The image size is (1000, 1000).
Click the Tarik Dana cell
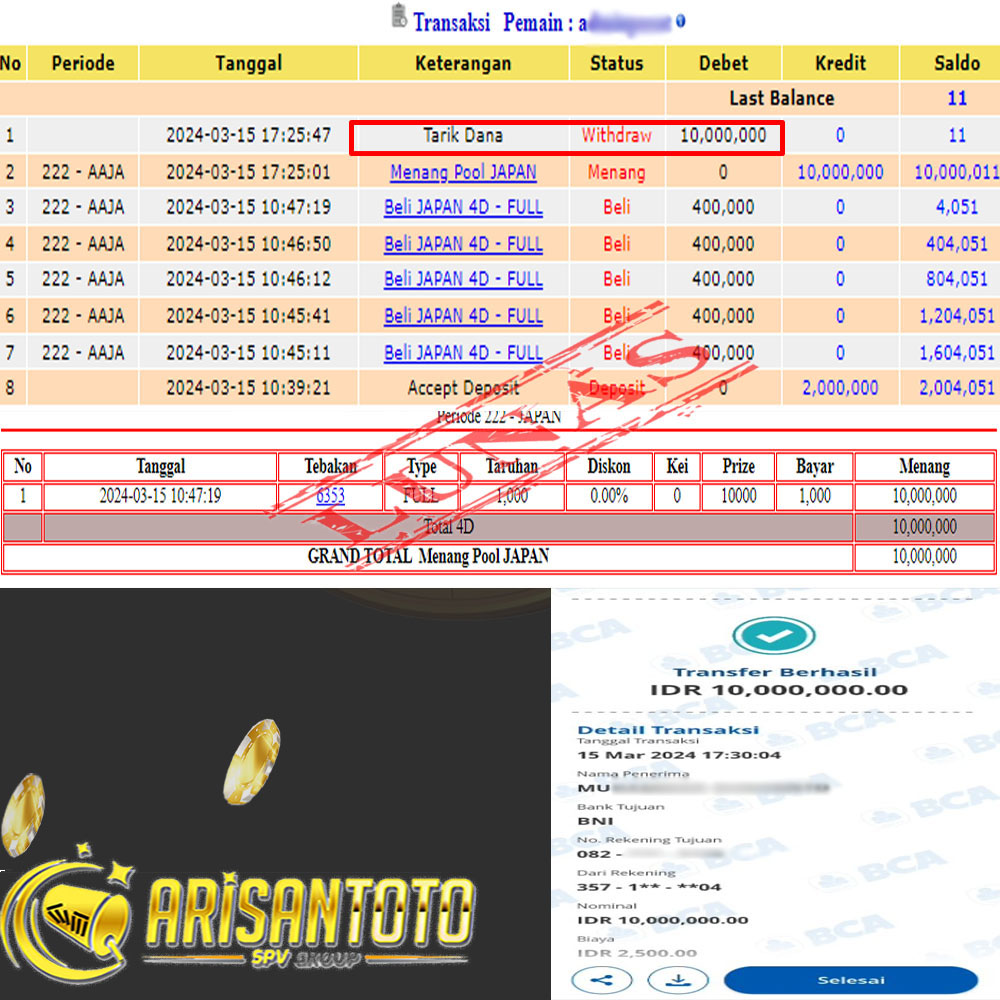pyautogui.click(x=463, y=135)
